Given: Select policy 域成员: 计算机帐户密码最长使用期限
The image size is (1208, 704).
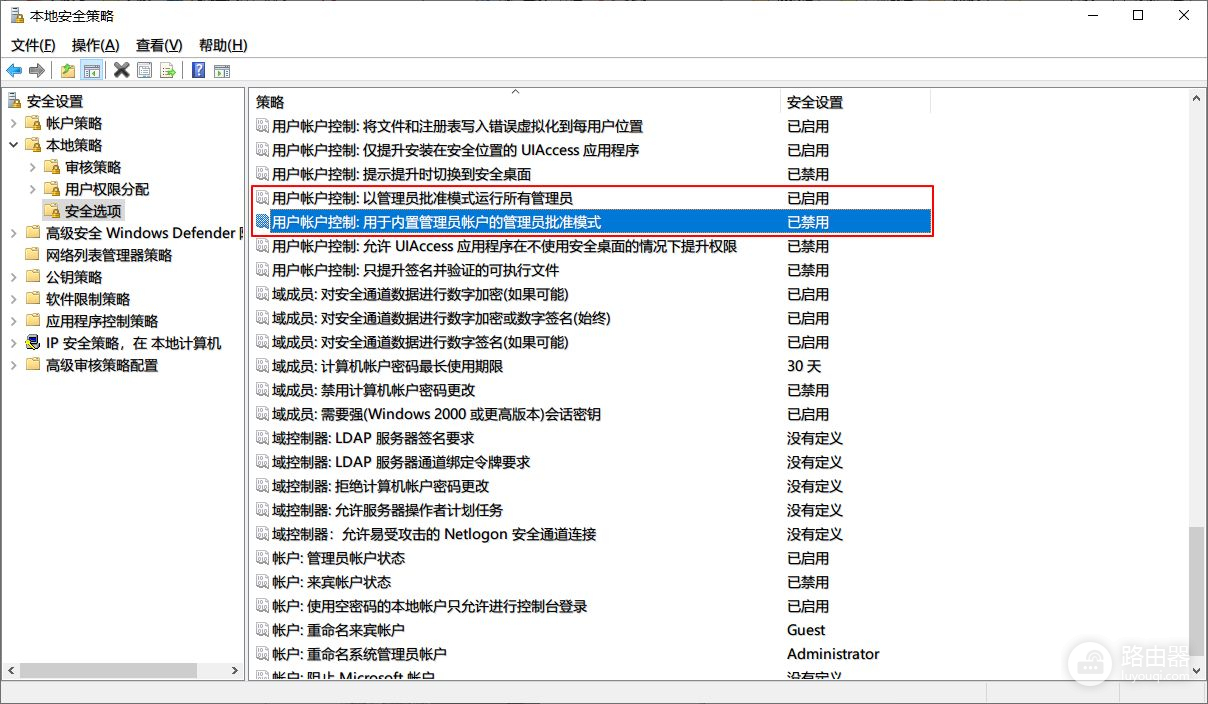Looking at the screenshot, I should tap(387, 366).
